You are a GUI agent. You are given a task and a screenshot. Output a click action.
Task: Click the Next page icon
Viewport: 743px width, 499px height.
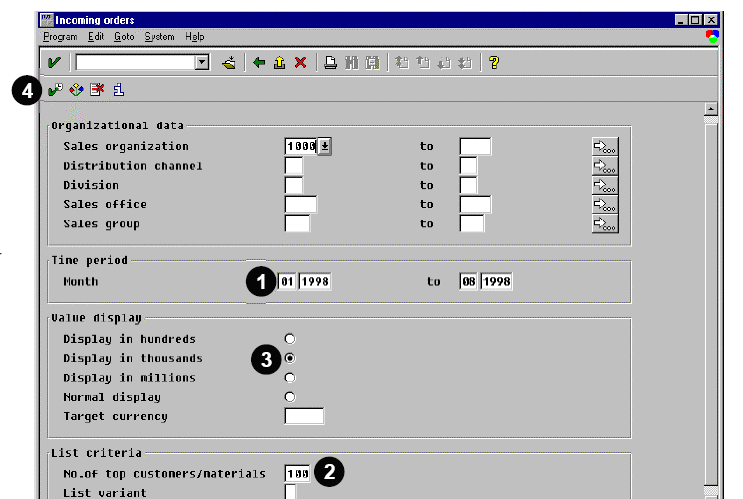pos(444,63)
